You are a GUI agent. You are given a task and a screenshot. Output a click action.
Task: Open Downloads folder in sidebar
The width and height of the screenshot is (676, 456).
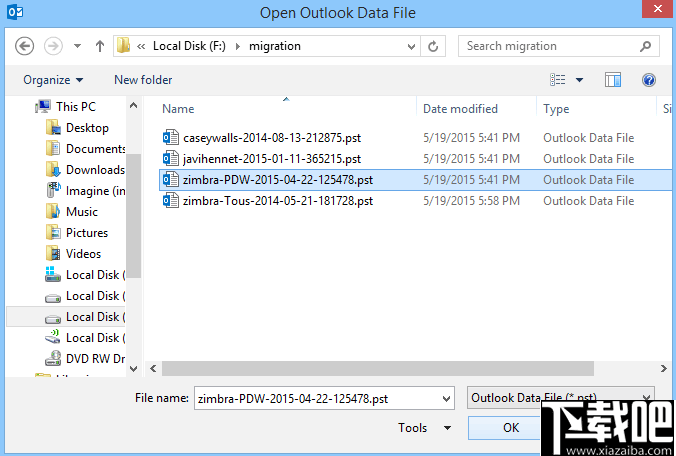pos(85,170)
